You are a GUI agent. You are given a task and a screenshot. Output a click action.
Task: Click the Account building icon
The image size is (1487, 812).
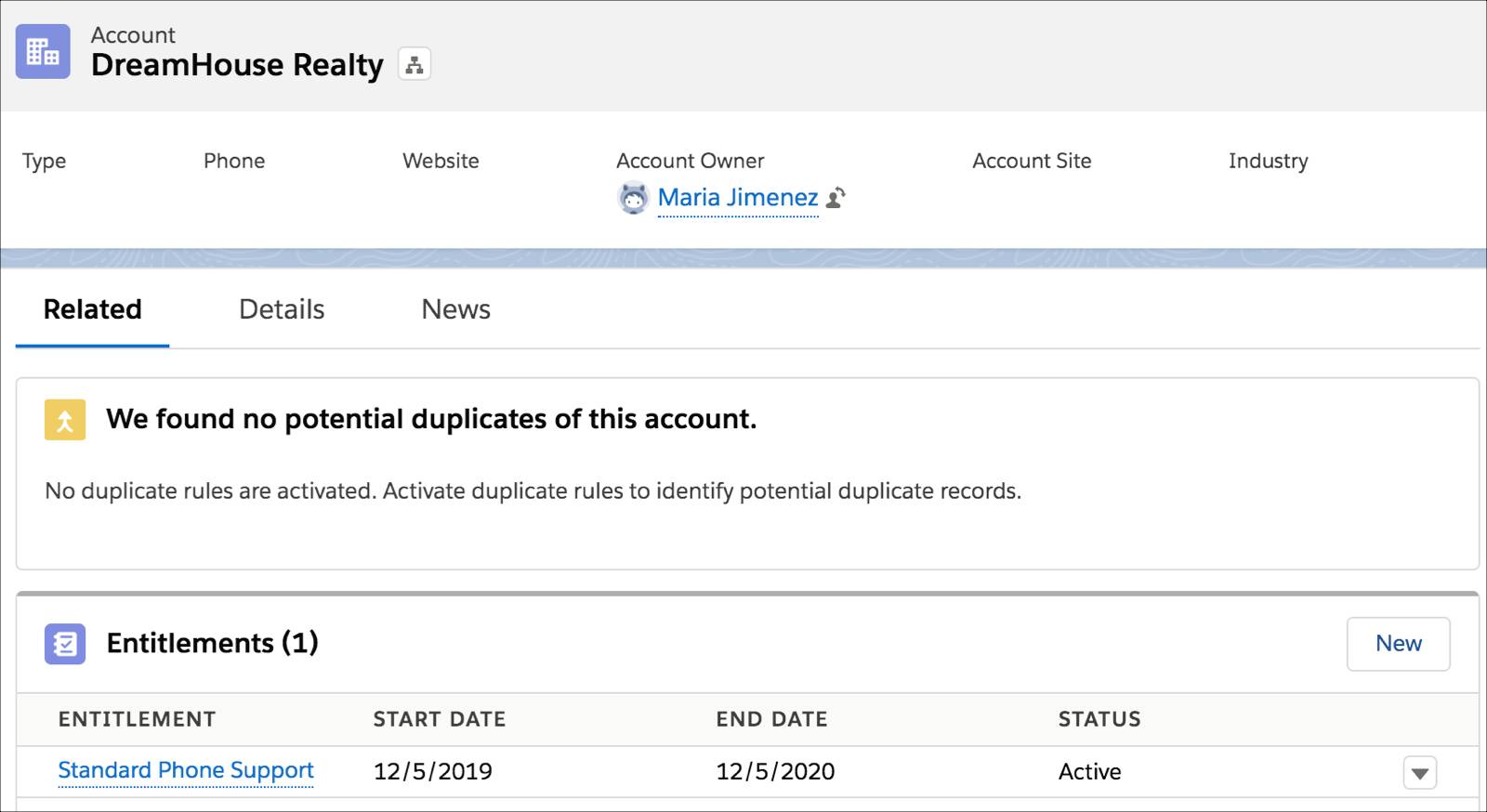[43, 51]
